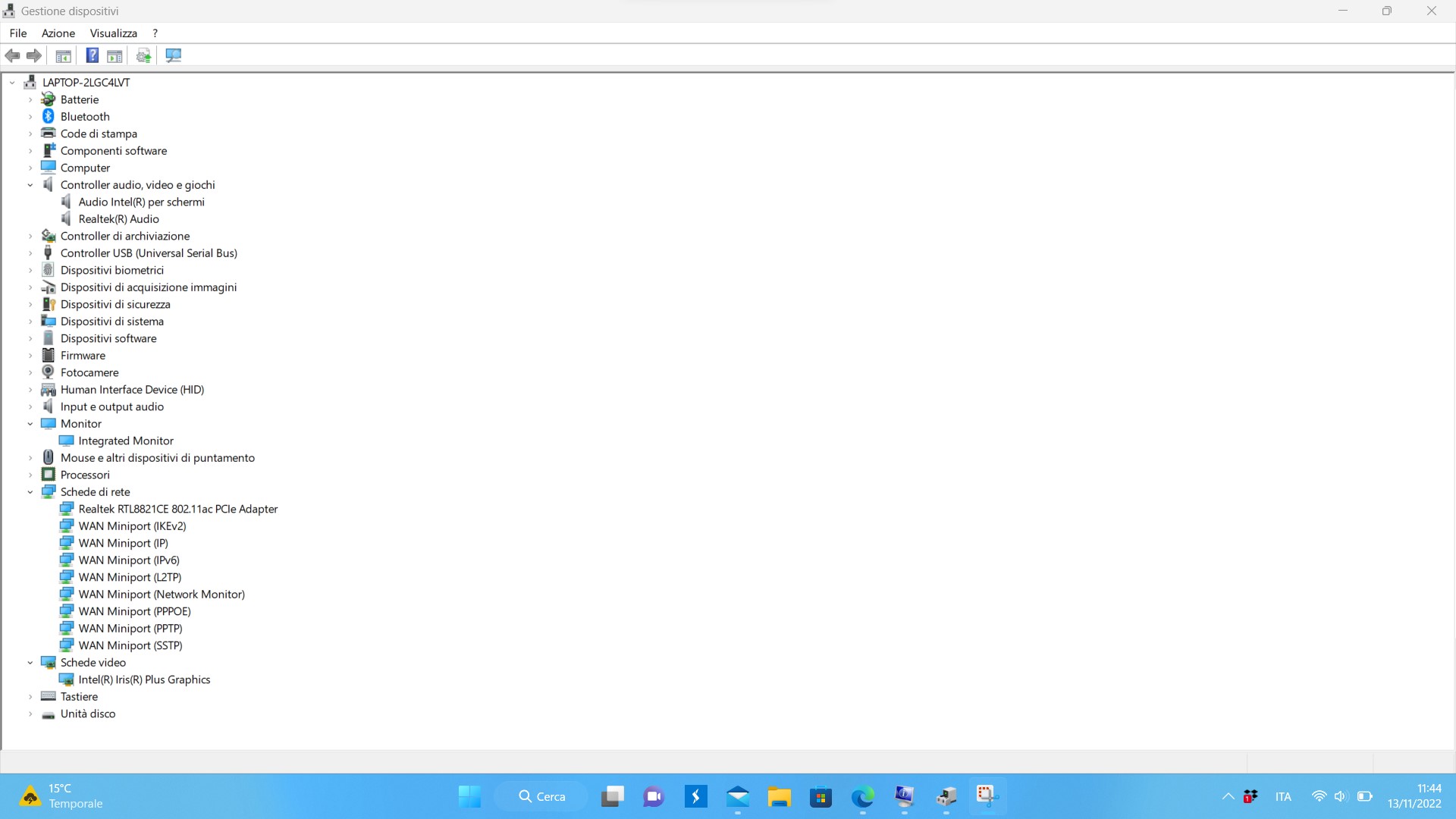Open the Azione menu
Screen dimensions: 1456x819
point(58,33)
